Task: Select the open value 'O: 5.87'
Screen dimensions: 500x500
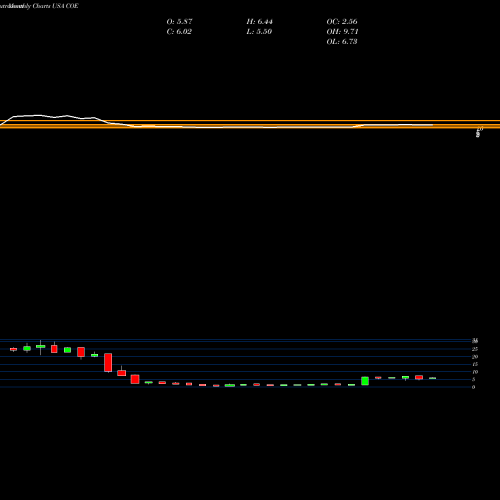Action: (x=179, y=21)
